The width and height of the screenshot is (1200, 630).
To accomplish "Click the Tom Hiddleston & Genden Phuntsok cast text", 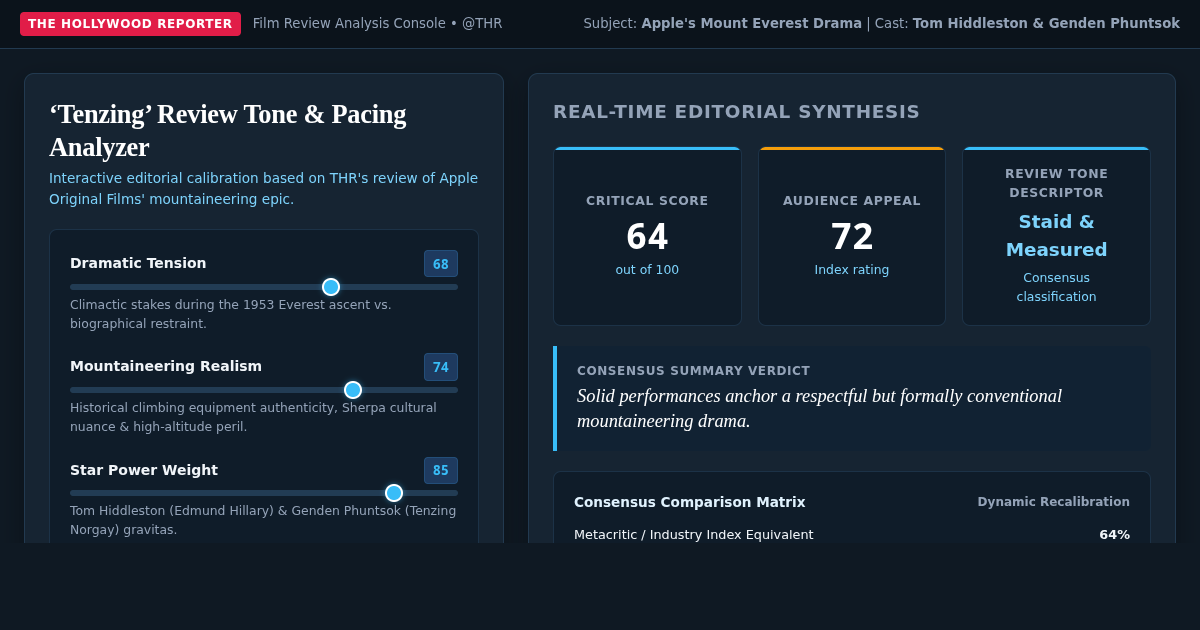I will tap(1046, 23).
